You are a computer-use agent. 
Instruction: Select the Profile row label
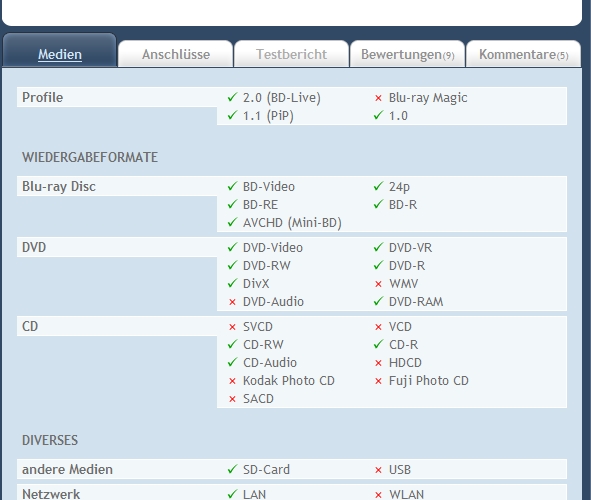[42, 98]
